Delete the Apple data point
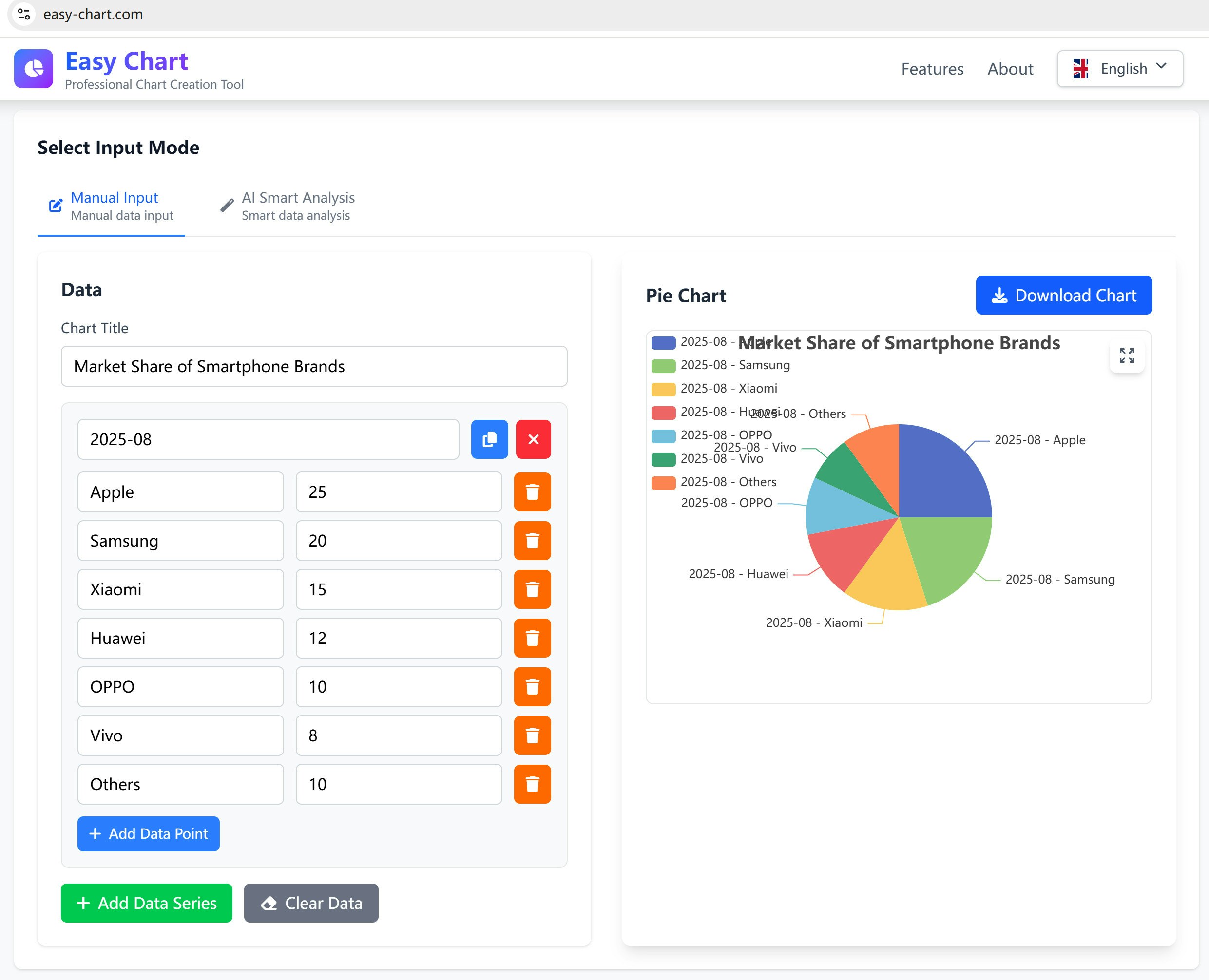 click(x=533, y=491)
